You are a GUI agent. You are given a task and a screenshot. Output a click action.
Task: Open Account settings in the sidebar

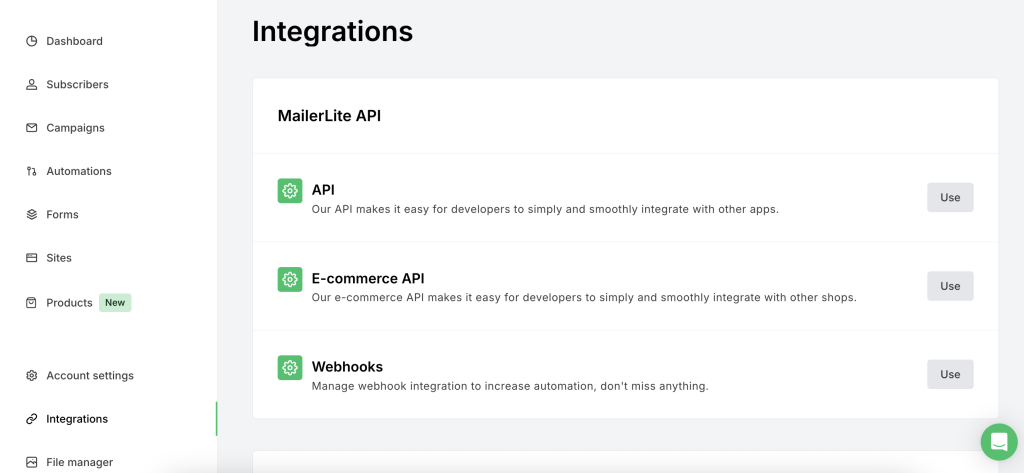point(90,376)
